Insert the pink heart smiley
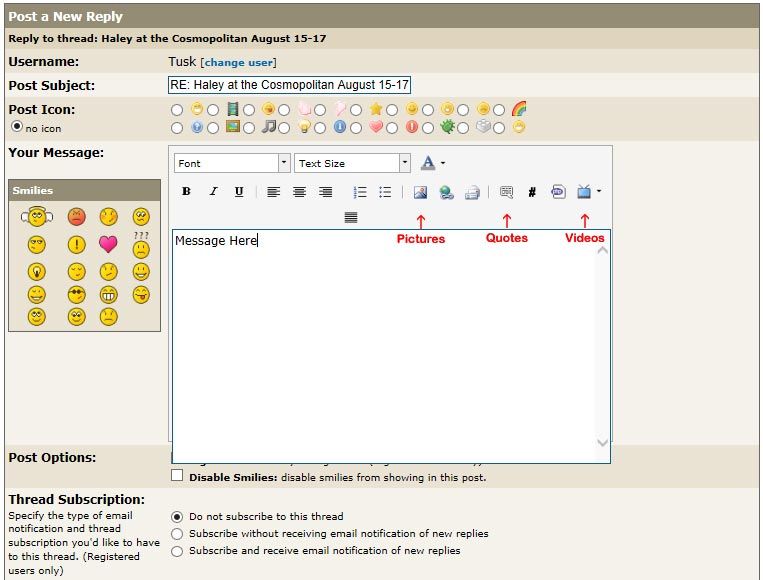 click(x=108, y=244)
